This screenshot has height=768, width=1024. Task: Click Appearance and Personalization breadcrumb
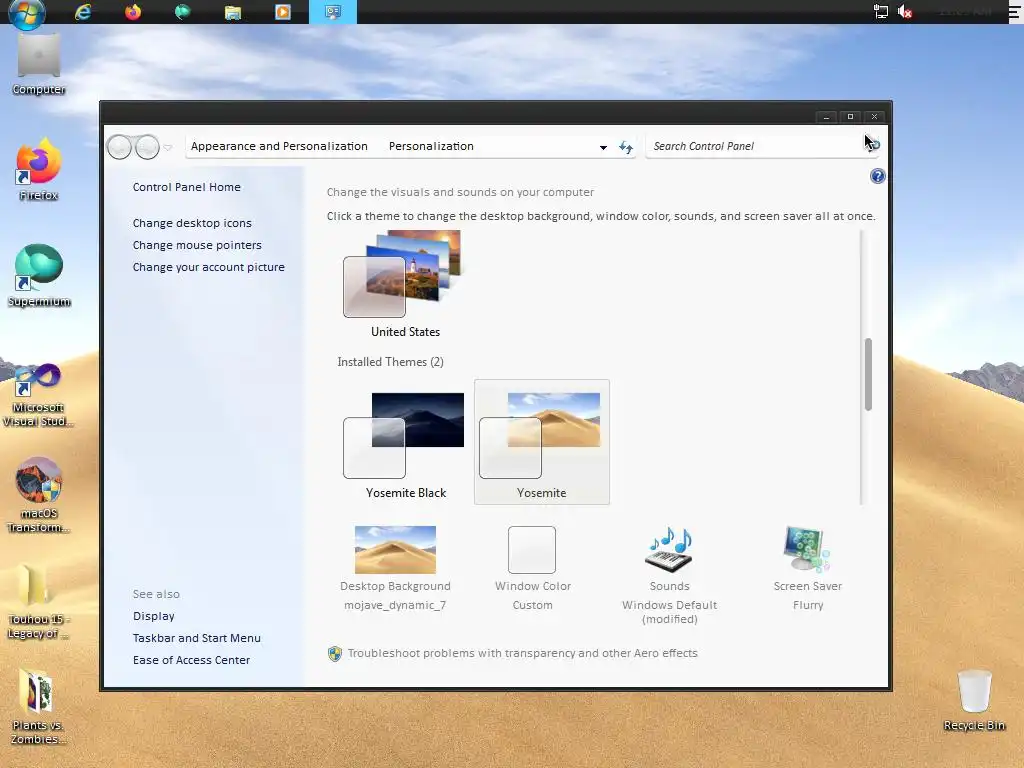(x=279, y=146)
